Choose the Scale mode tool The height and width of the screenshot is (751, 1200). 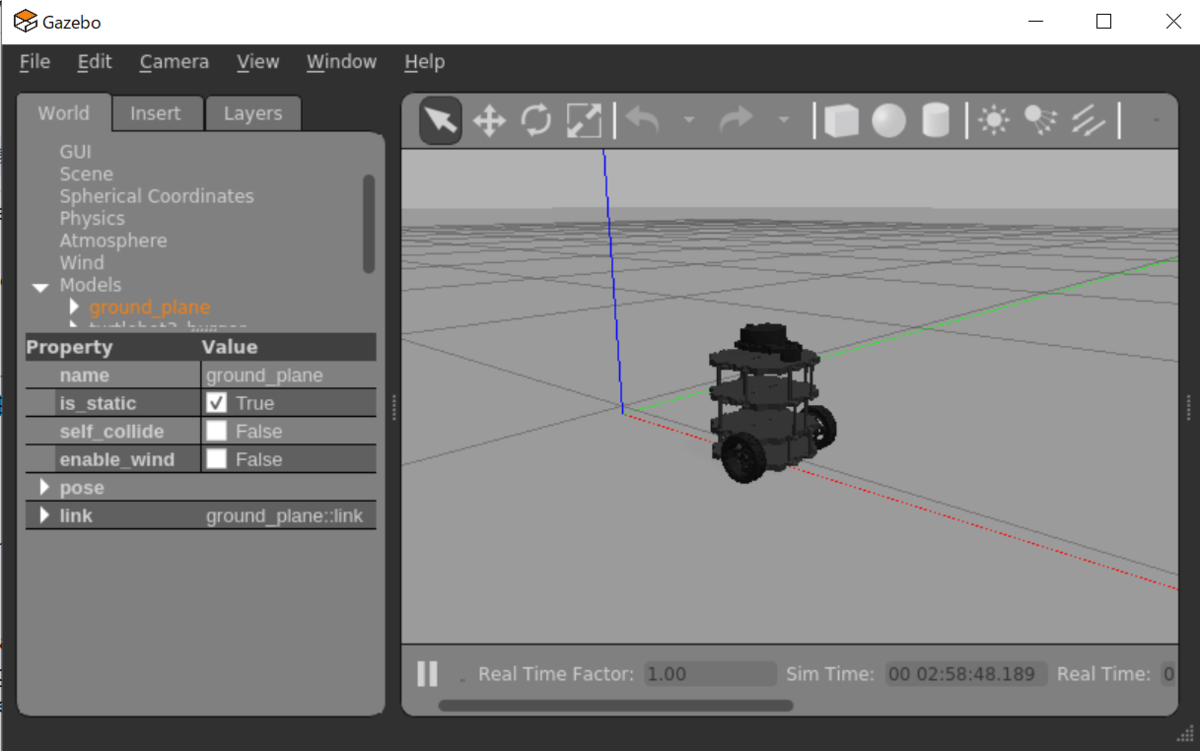coord(583,119)
